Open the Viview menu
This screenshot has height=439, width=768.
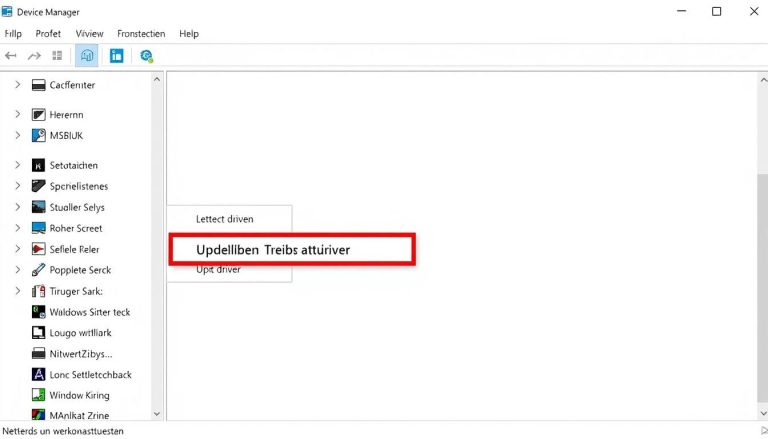pos(89,33)
